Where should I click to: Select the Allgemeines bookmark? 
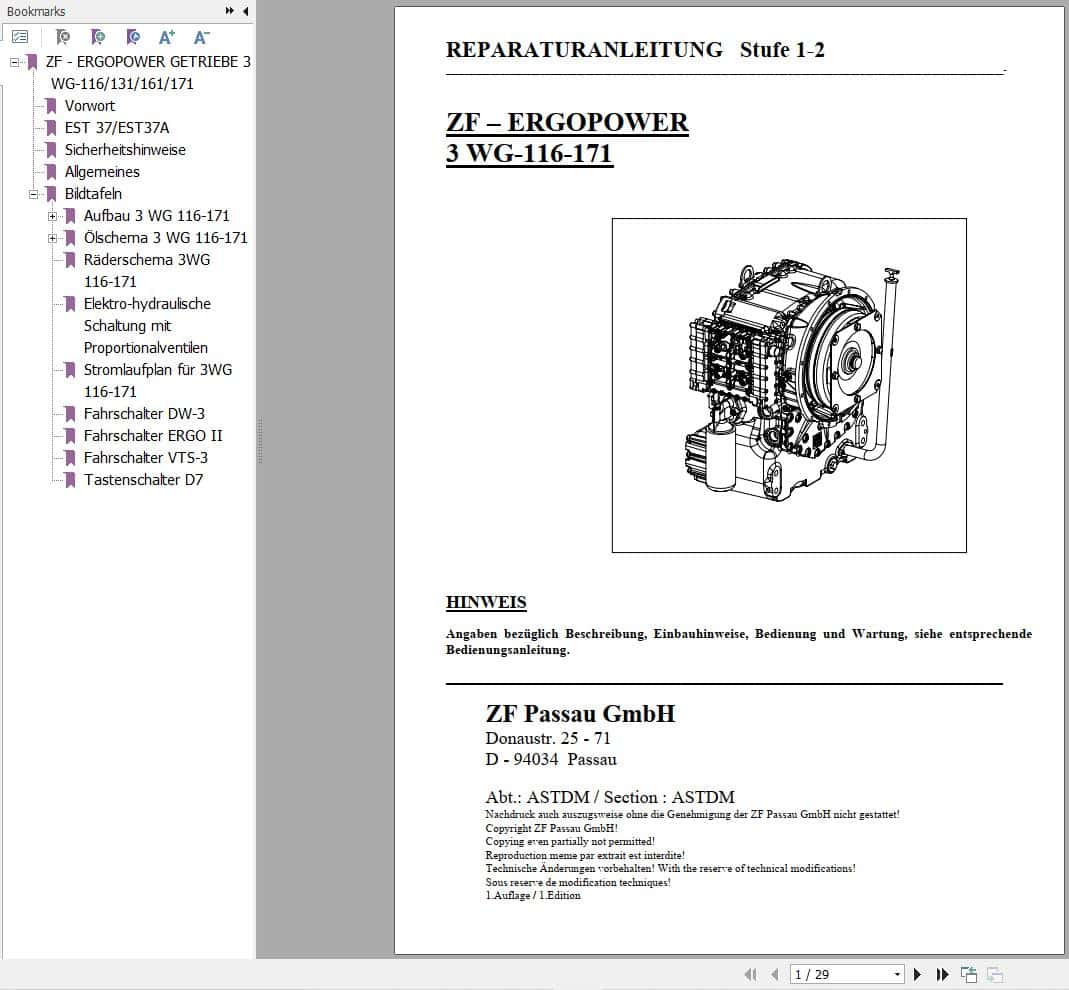point(102,172)
